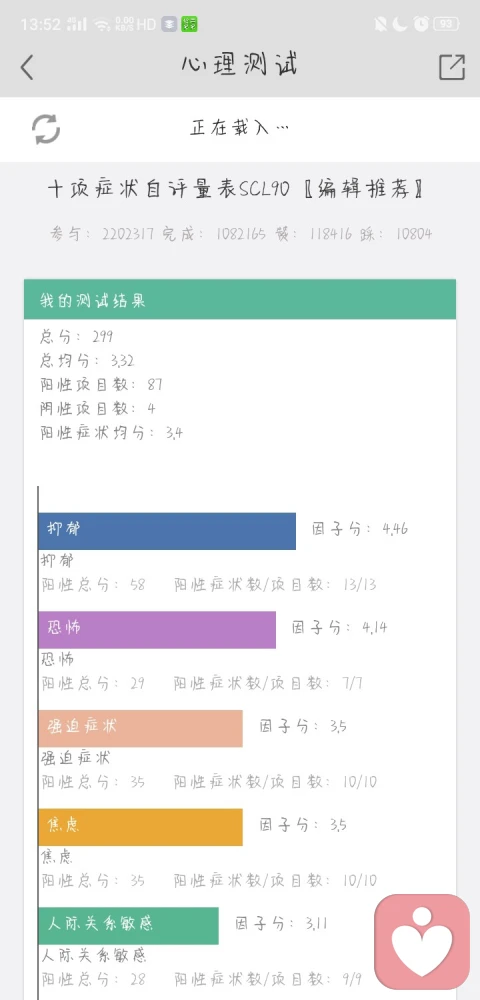This screenshot has width=480, height=1000.
Task: Tap the 正在载入 loading text
Action: pos(240,128)
